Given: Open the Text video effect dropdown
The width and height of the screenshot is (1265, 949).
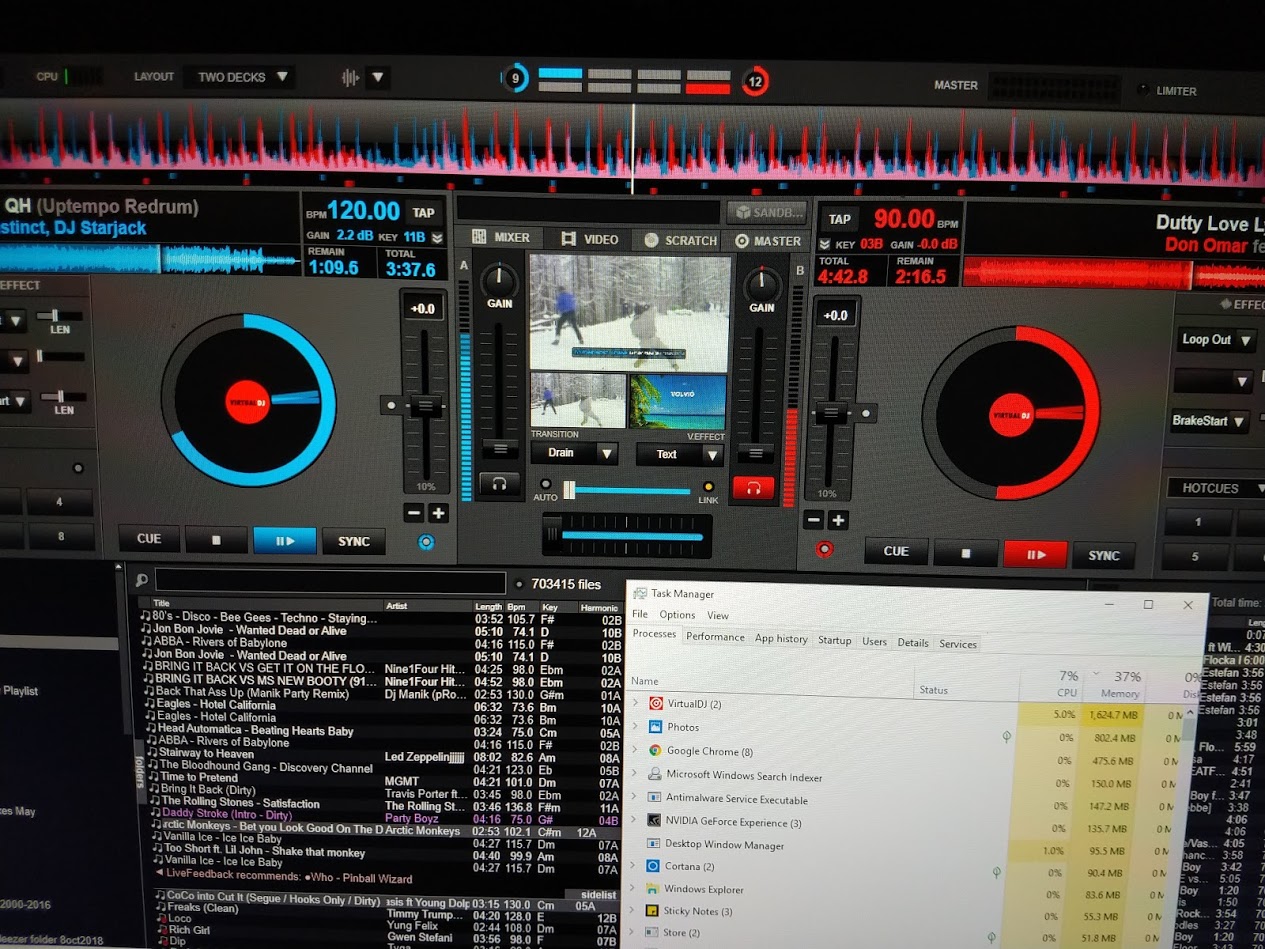Looking at the screenshot, I should (679, 454).
